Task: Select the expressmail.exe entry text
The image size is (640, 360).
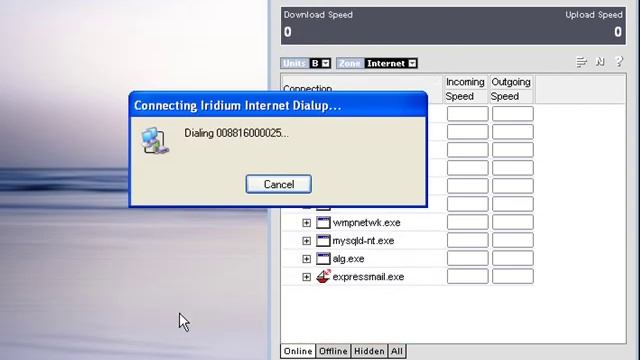Action: click(368, 277)
